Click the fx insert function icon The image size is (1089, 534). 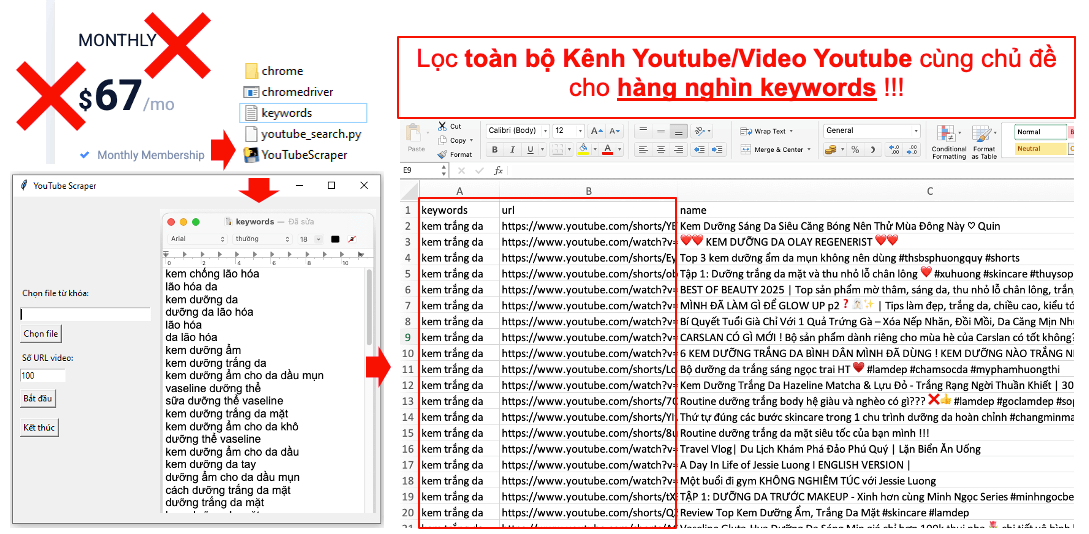click(x=498, y=170)
